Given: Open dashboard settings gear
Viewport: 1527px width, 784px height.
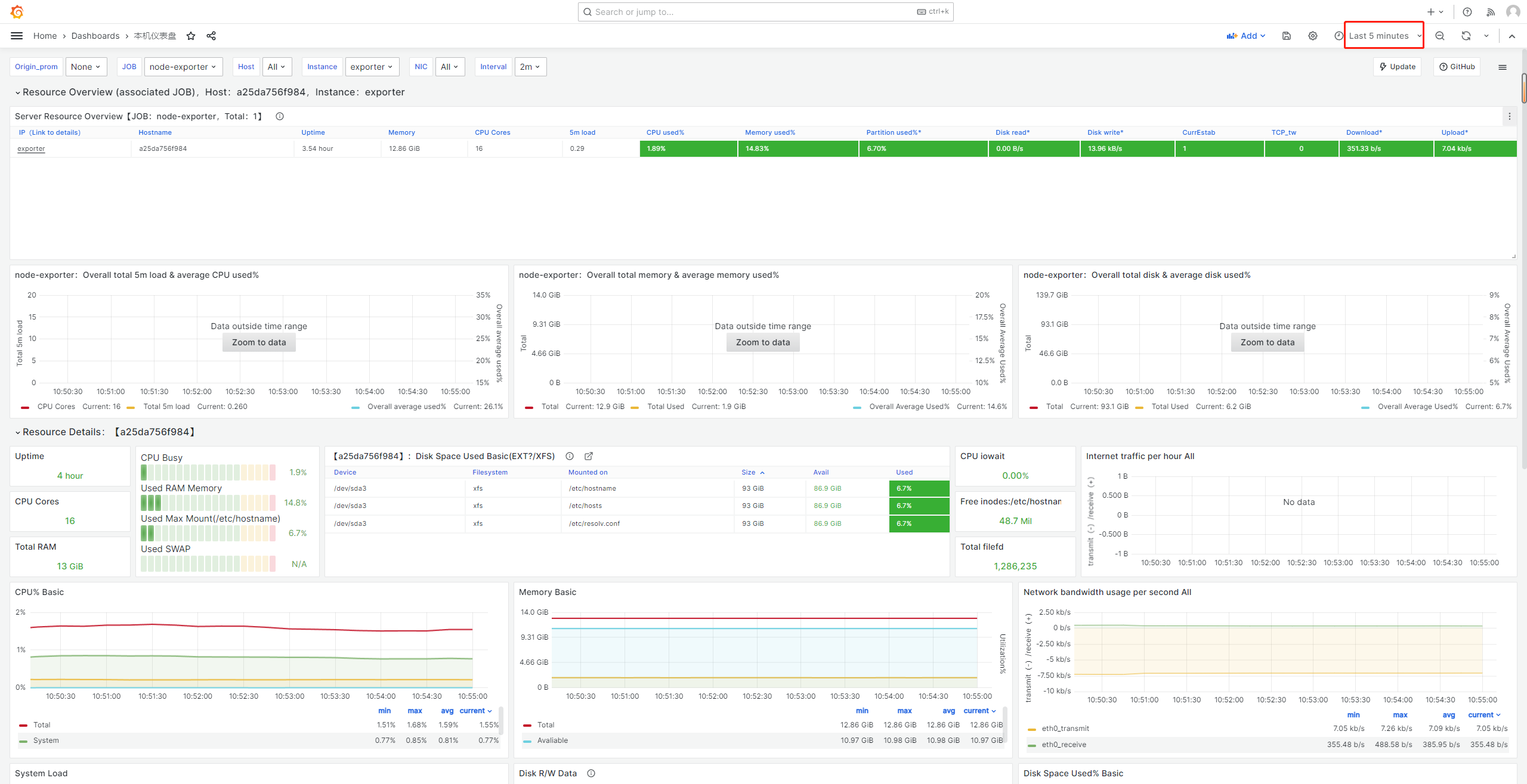Looking at the screenshot, I should (1313, 36).
